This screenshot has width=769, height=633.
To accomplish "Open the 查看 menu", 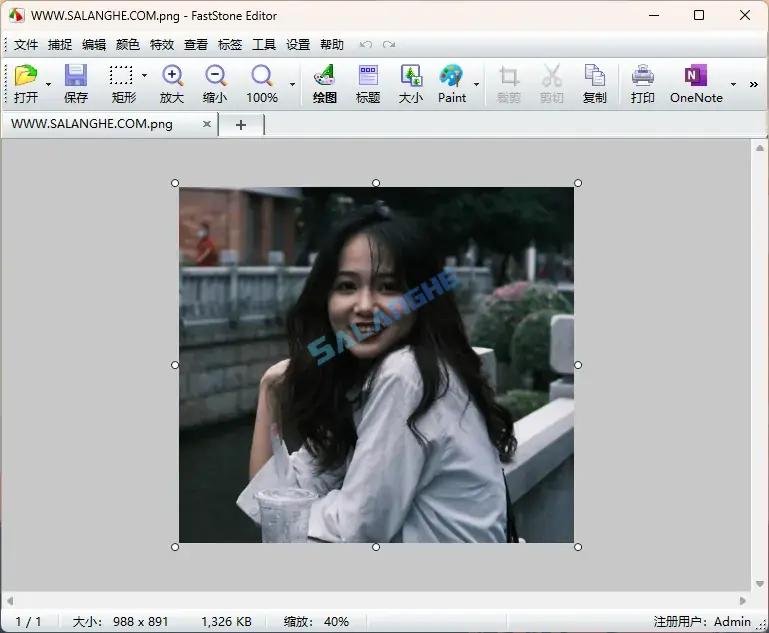I will pyautogui.click(x=196, y=45).
